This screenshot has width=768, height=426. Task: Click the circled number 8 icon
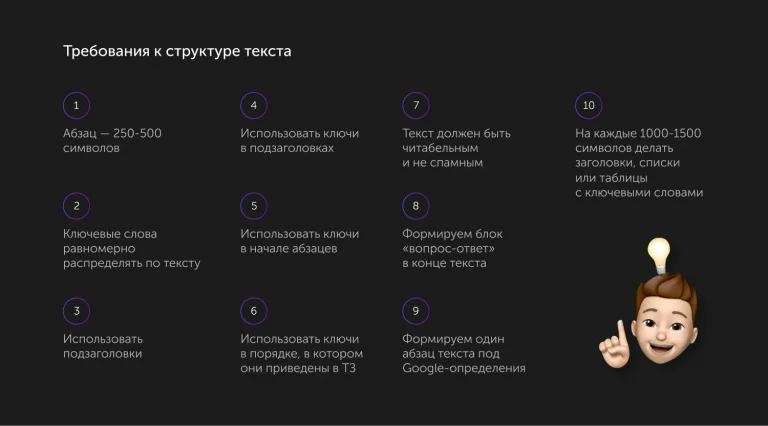click(x=416, y=206)
